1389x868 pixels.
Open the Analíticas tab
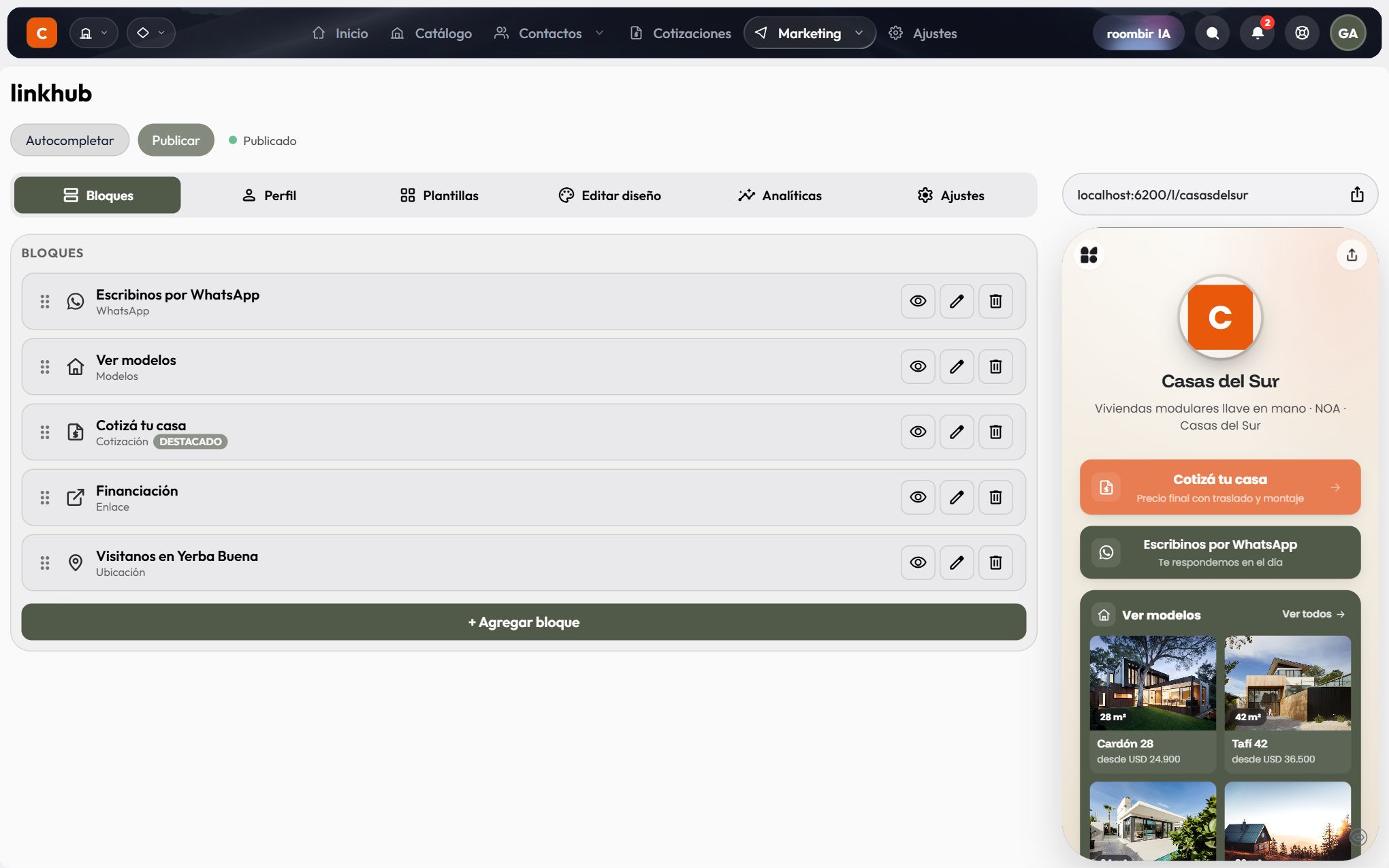780,195
